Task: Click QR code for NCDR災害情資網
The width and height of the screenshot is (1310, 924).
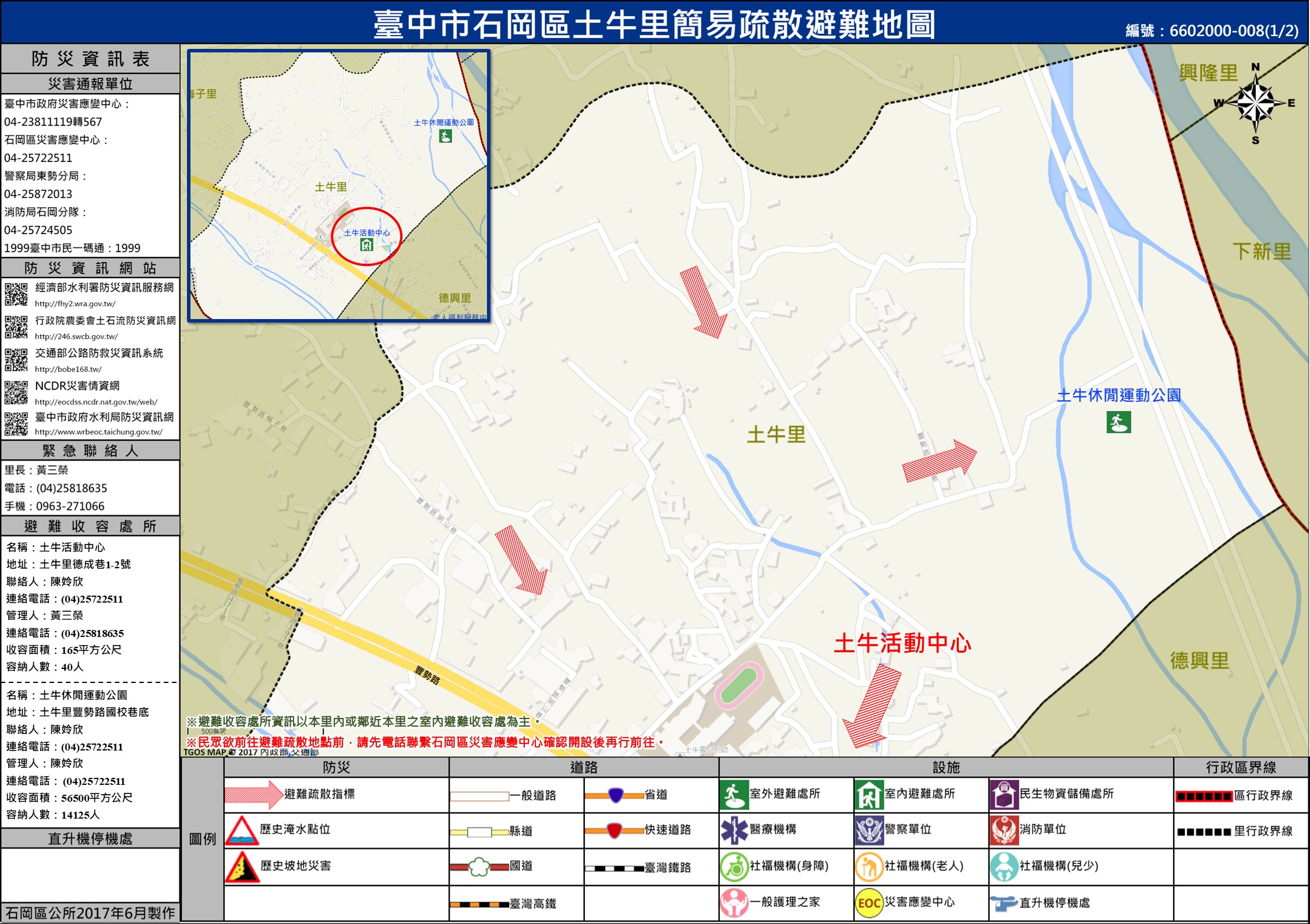Action: click(16, 392)
